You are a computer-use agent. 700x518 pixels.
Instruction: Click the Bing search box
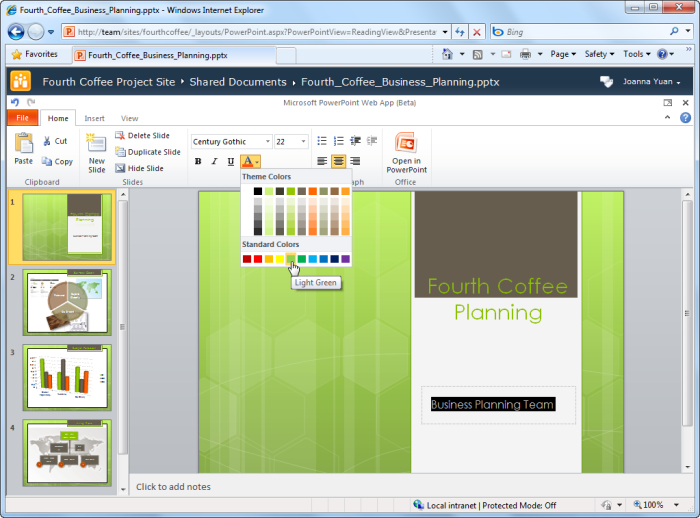point(587,32)
